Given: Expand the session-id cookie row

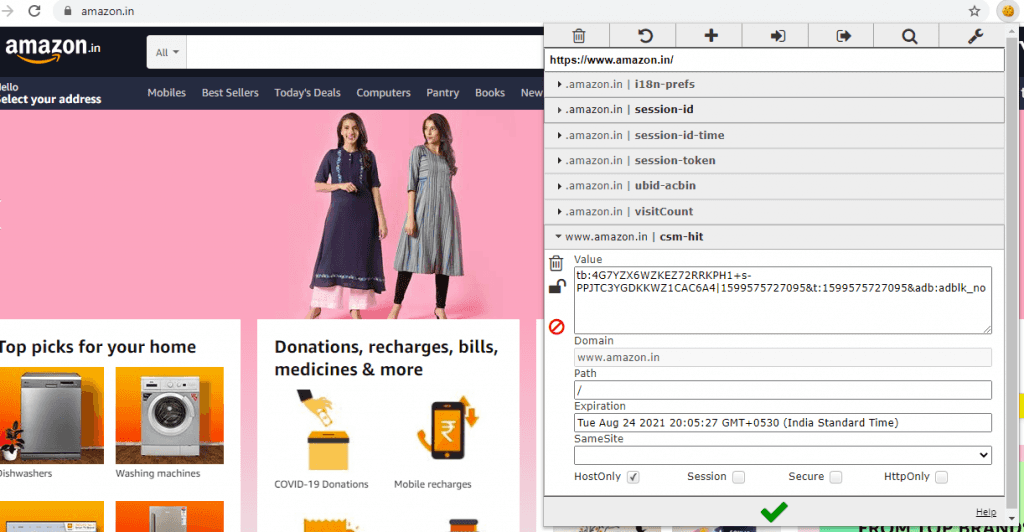Looking at the screenshot, I should 775,110.
